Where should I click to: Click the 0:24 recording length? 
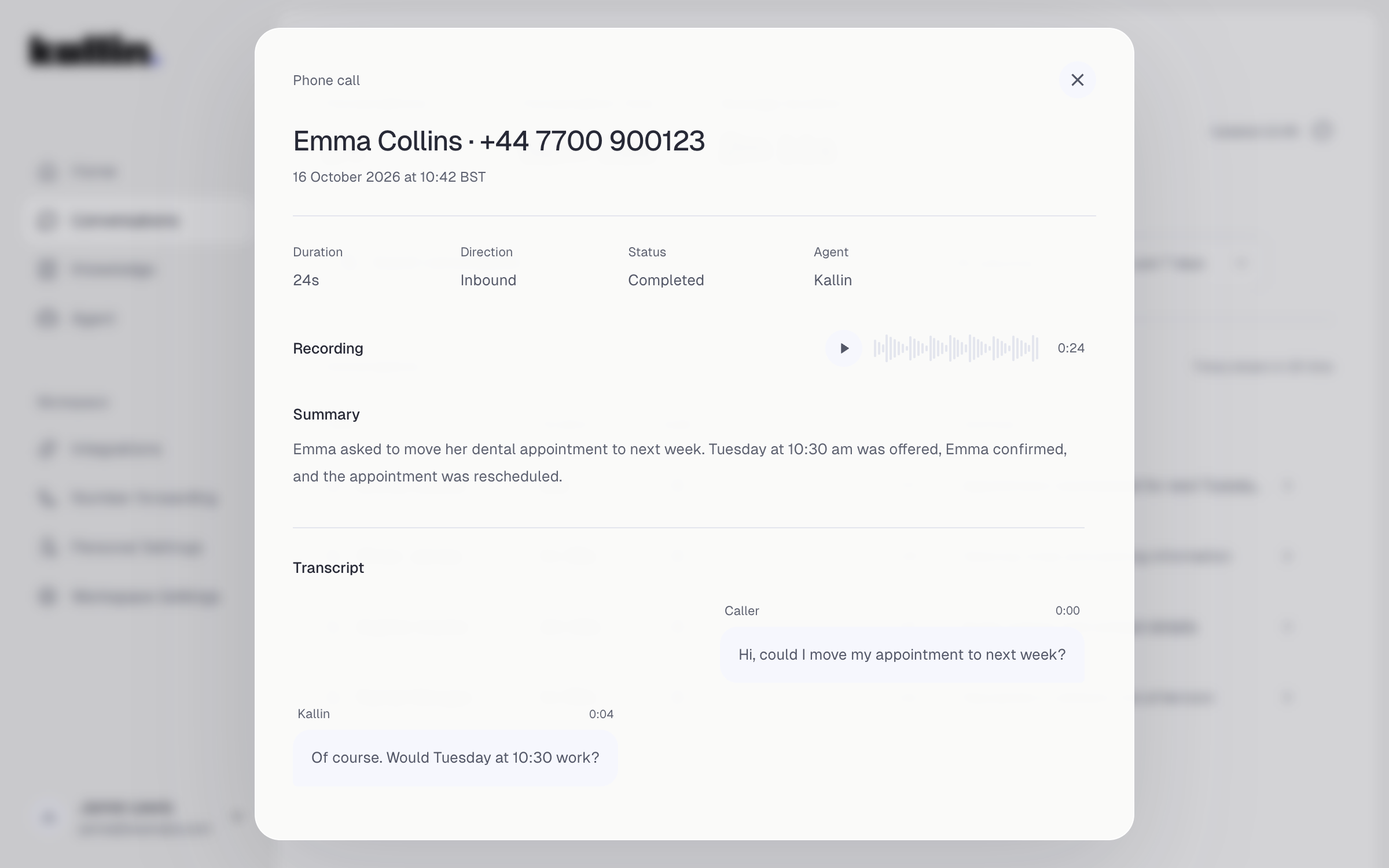pos(1071,348)
